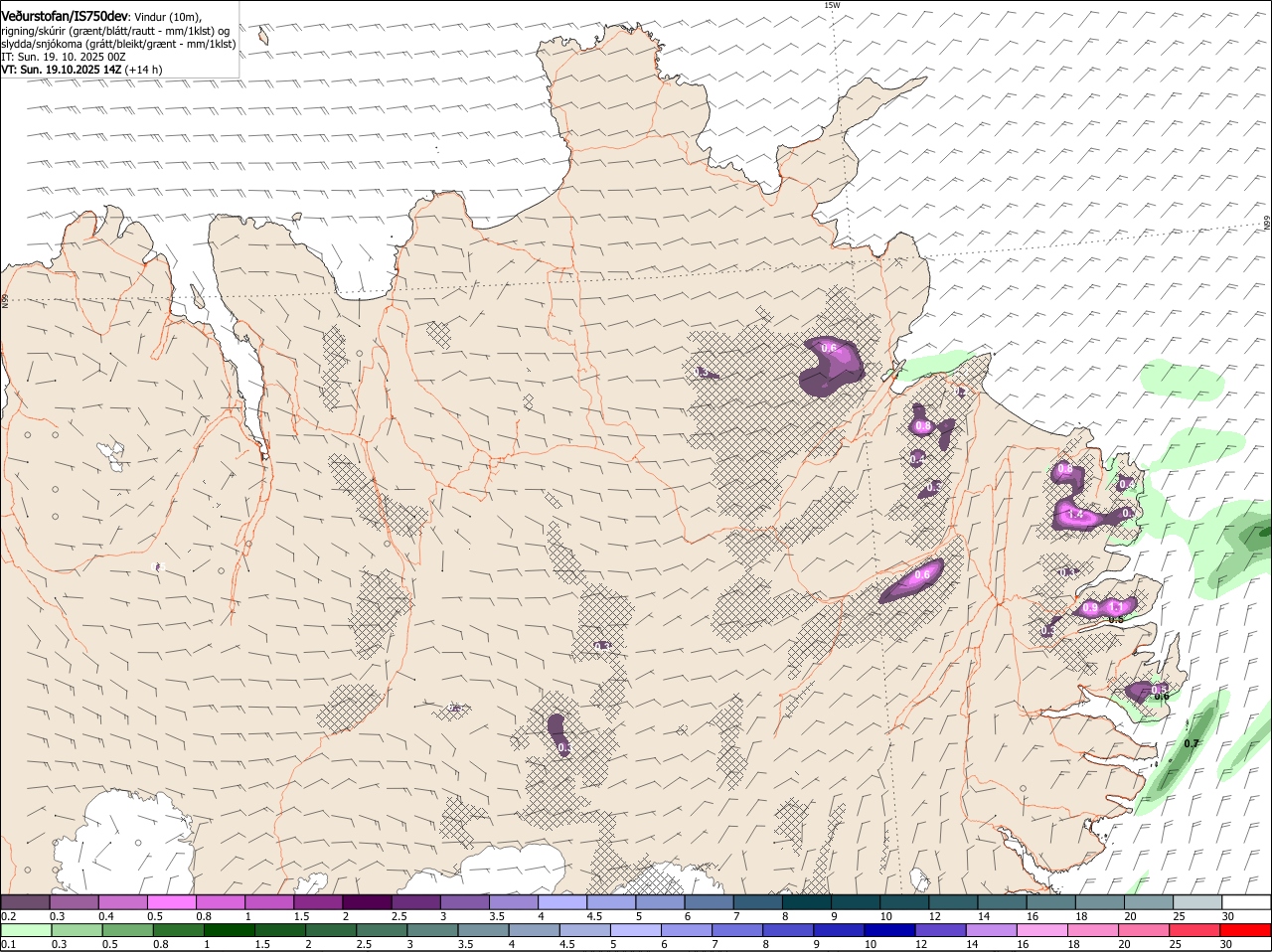Image resolution: width=1272 pixels, height=952 pixels.
Task: Pick snow legend swatch between 8 and 9
Action: pos(807,902)
